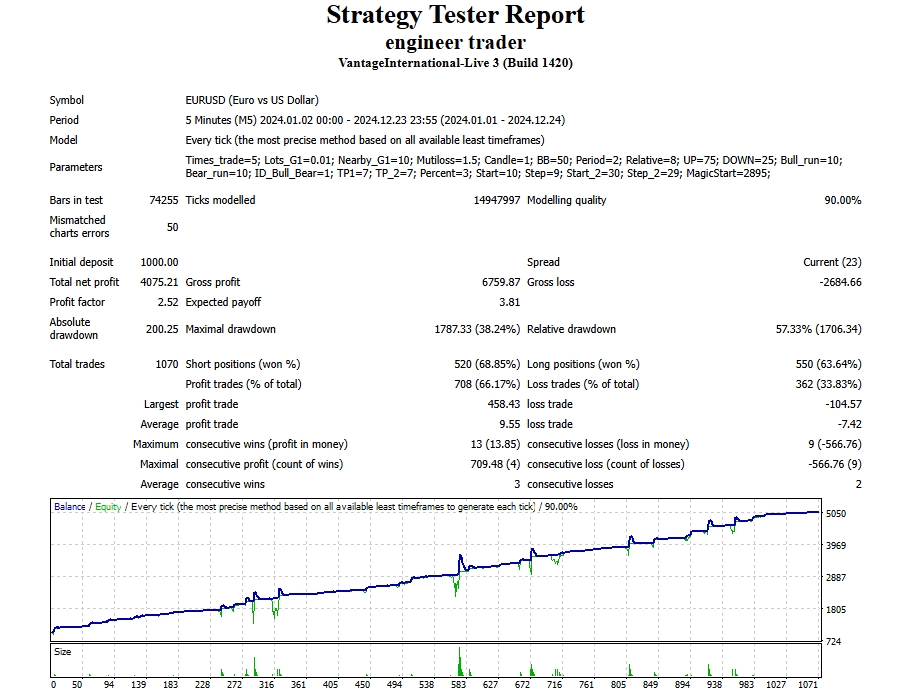Select the "5050" balance axis label
The image size is (897, 698).
(836, 513)
